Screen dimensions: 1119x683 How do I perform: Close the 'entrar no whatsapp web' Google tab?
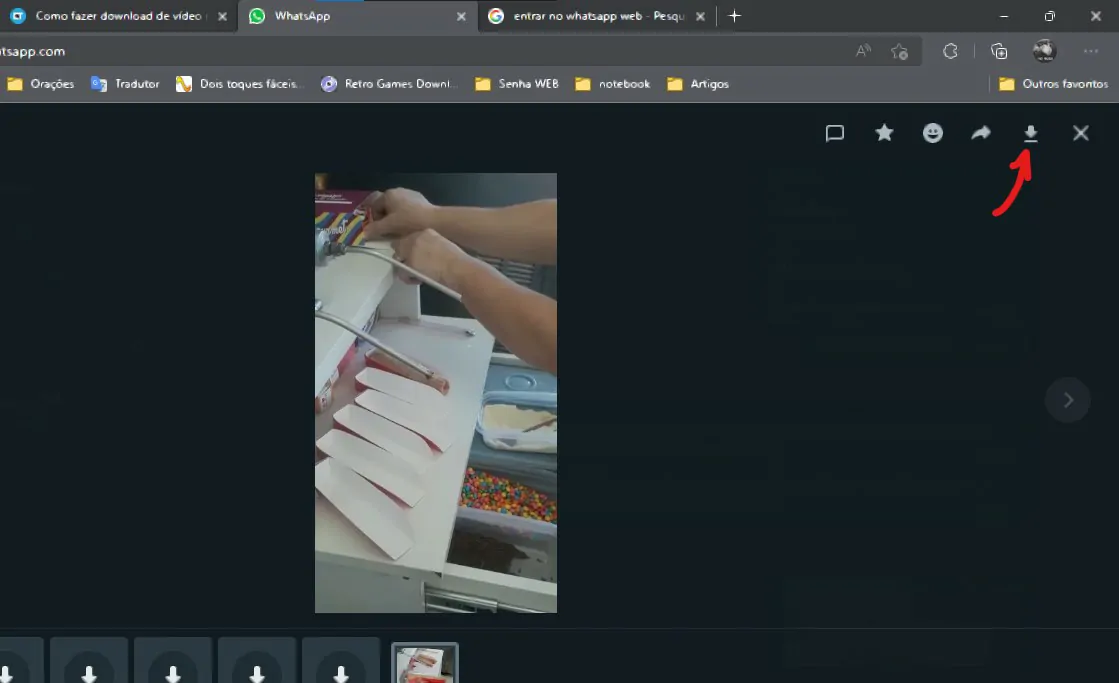700,16
